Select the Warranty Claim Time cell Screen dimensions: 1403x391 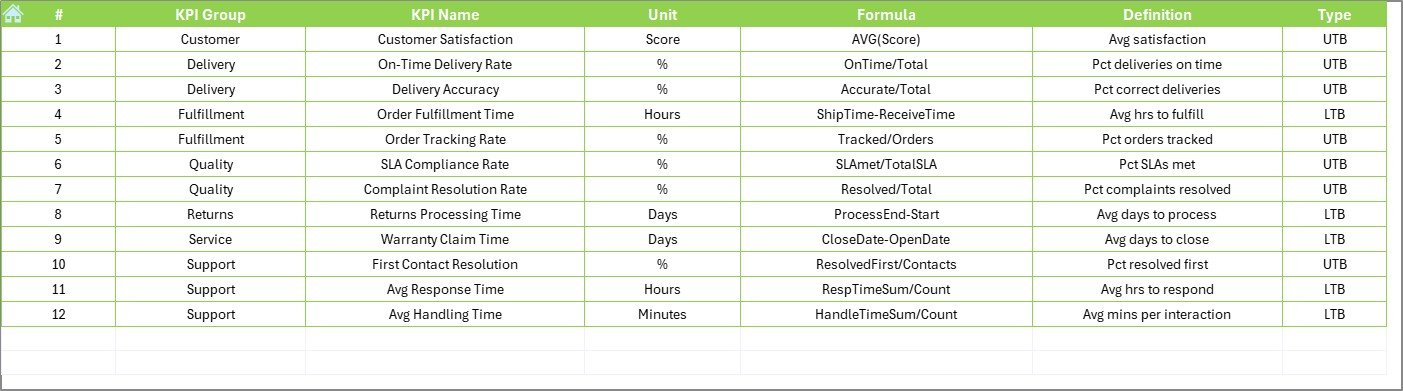[445, 240]
